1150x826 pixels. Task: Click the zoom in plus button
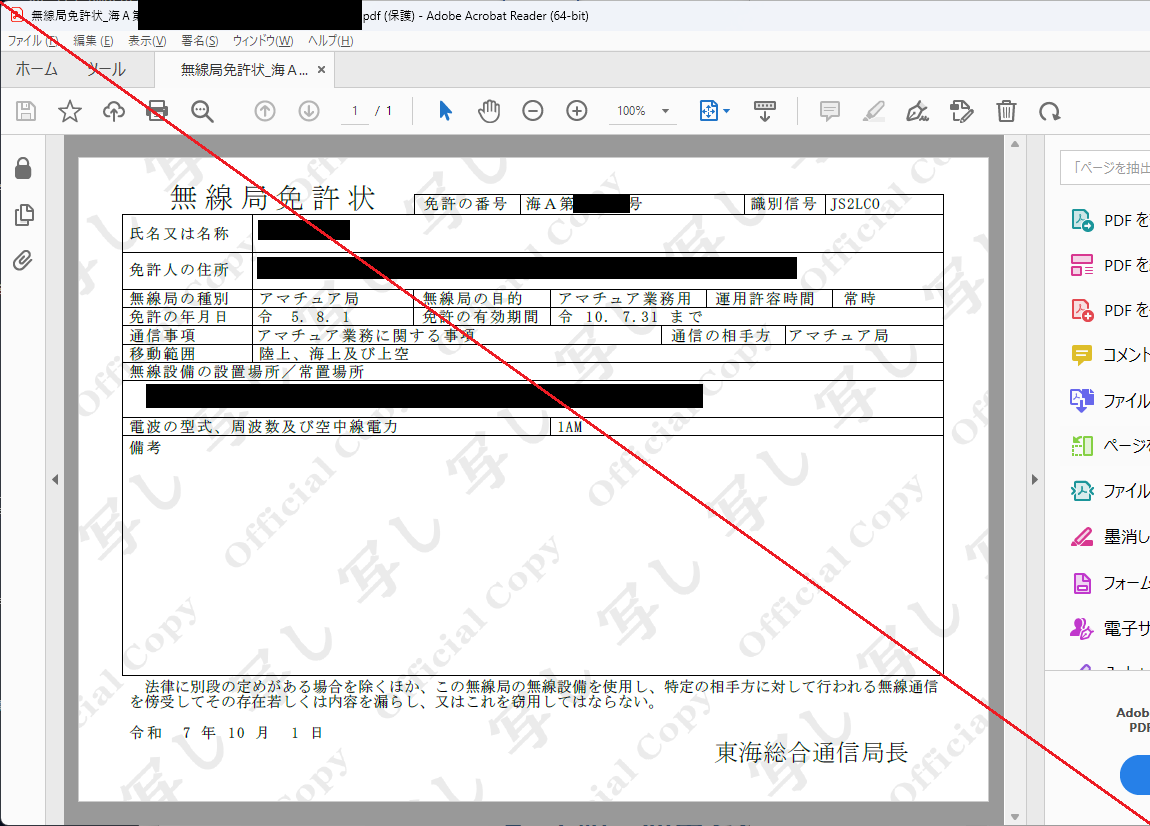coord(577,111)
